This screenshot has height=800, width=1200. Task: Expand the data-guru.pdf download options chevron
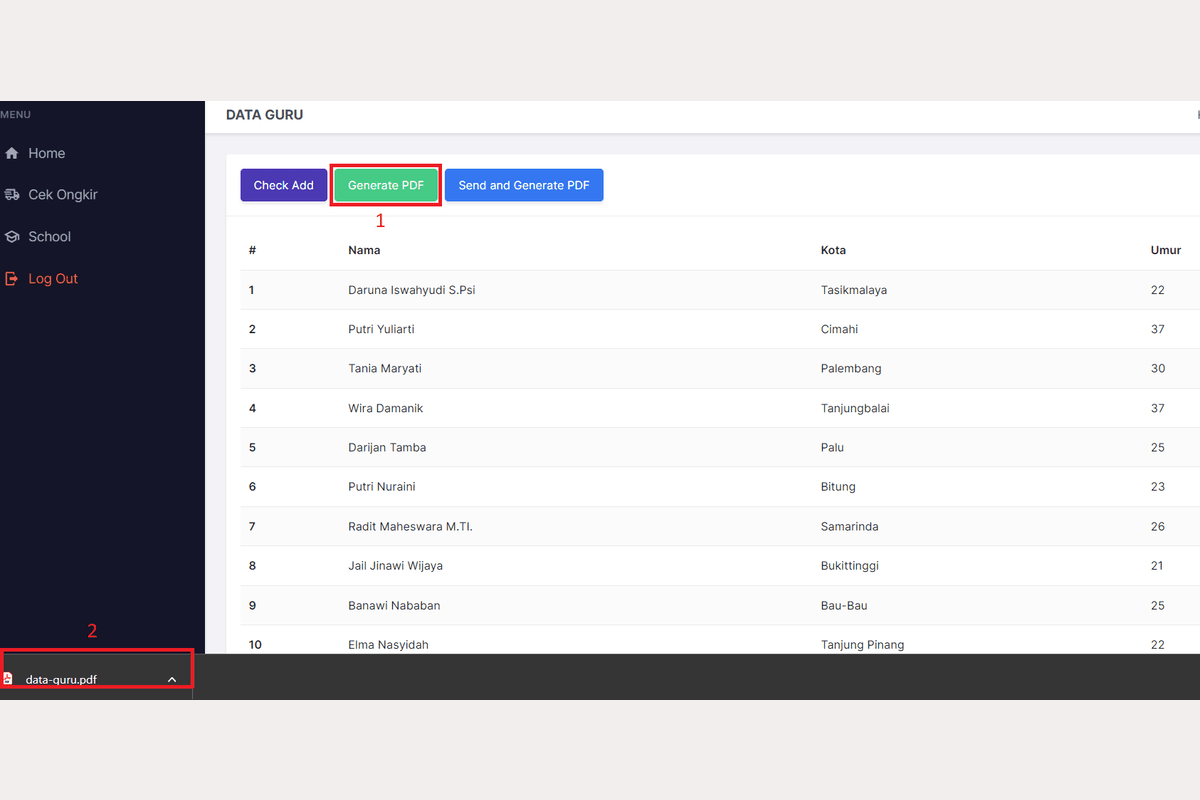point(172,679)
